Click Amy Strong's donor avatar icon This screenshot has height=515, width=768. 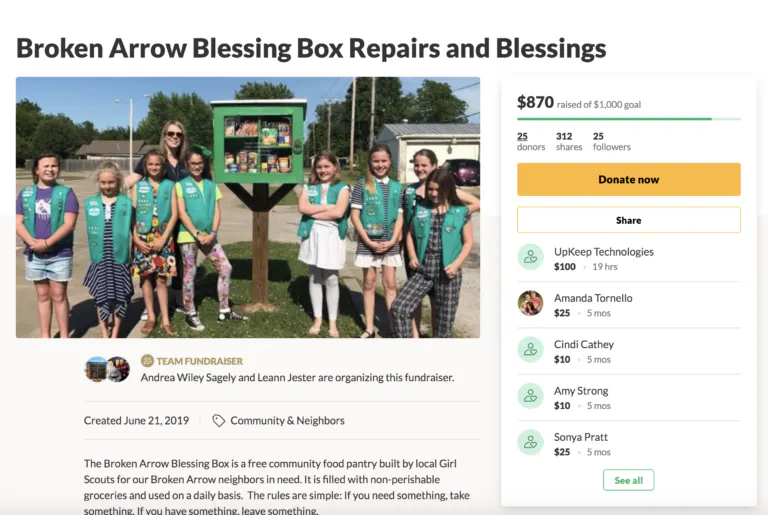coord(530,395)
